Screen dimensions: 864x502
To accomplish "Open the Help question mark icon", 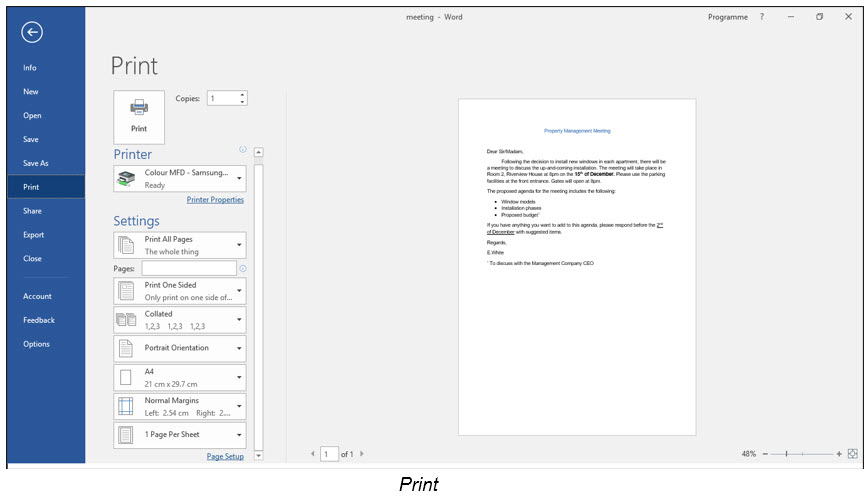I will coord(762,17).
